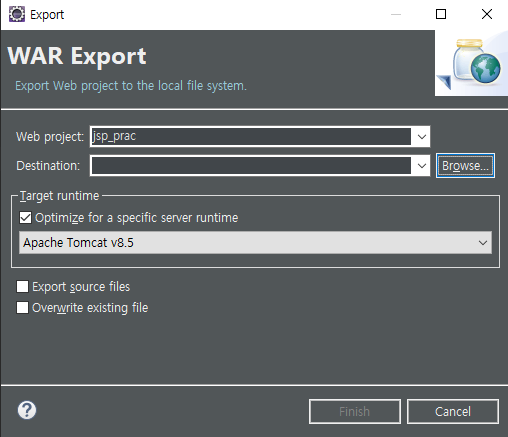Click the Destination: label
The image size is (508, 437).
48,166
